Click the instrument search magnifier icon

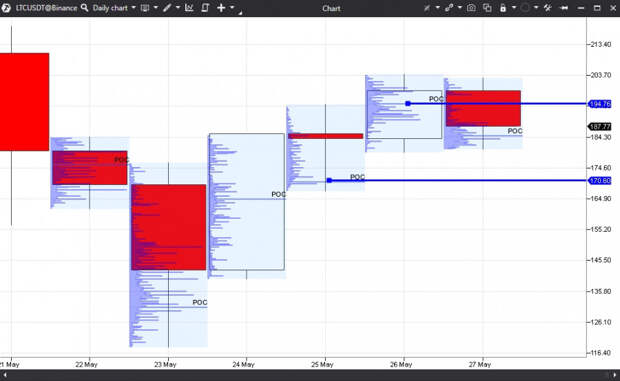pyautogui.click(x=84, y=8)
